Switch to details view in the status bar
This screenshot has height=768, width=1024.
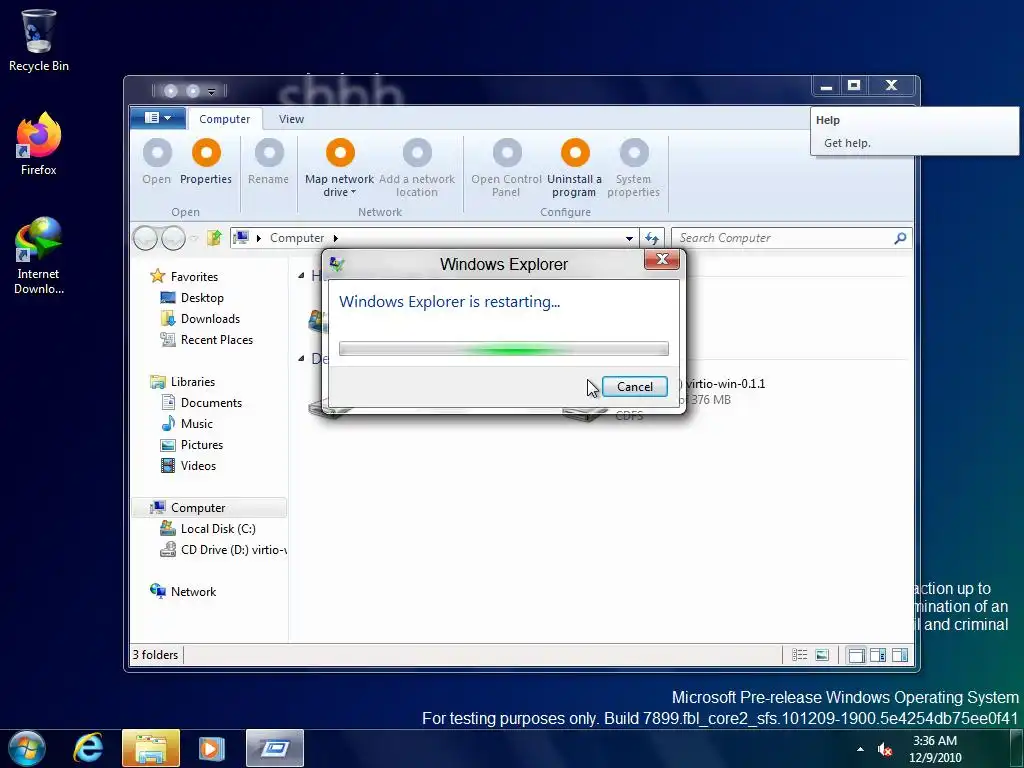[799, 654]
